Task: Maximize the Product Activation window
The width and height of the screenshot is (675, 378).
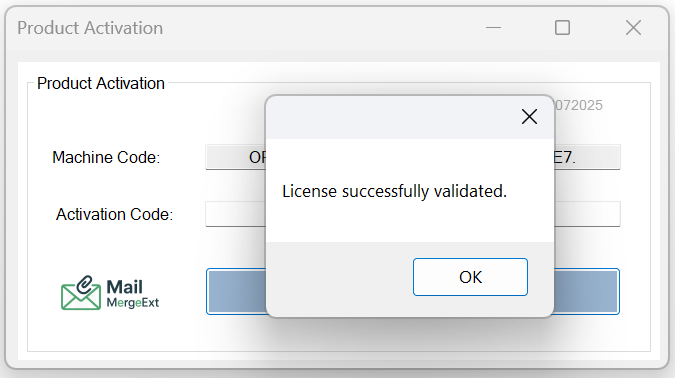Action: click(x=562, y=28)
